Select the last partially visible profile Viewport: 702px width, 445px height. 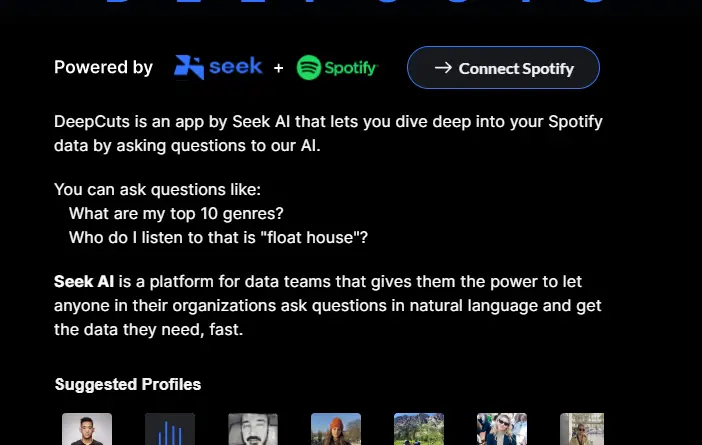pyautogui.click(x=581, y=429)
